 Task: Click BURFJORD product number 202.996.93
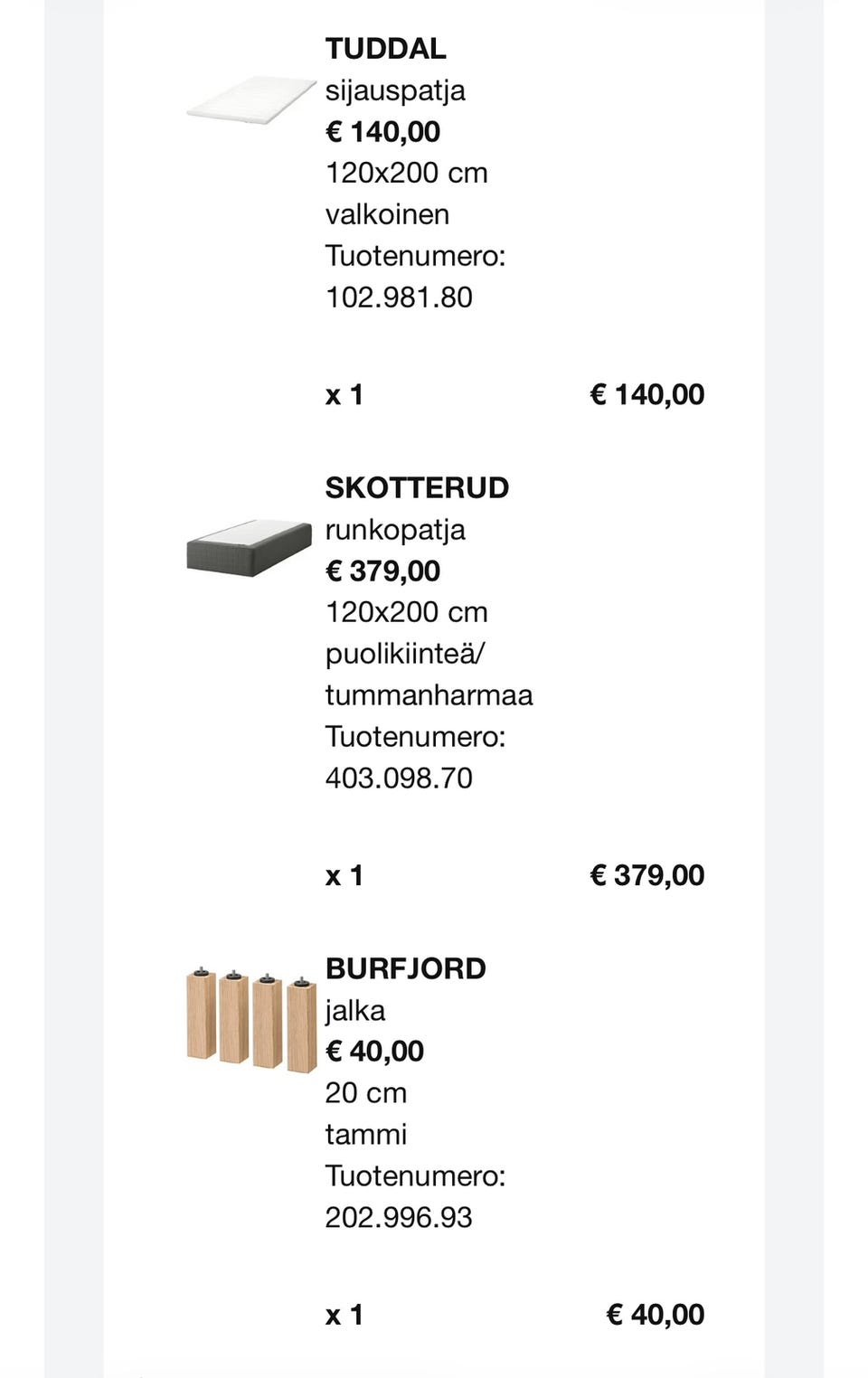click(x=399, y=1218)
